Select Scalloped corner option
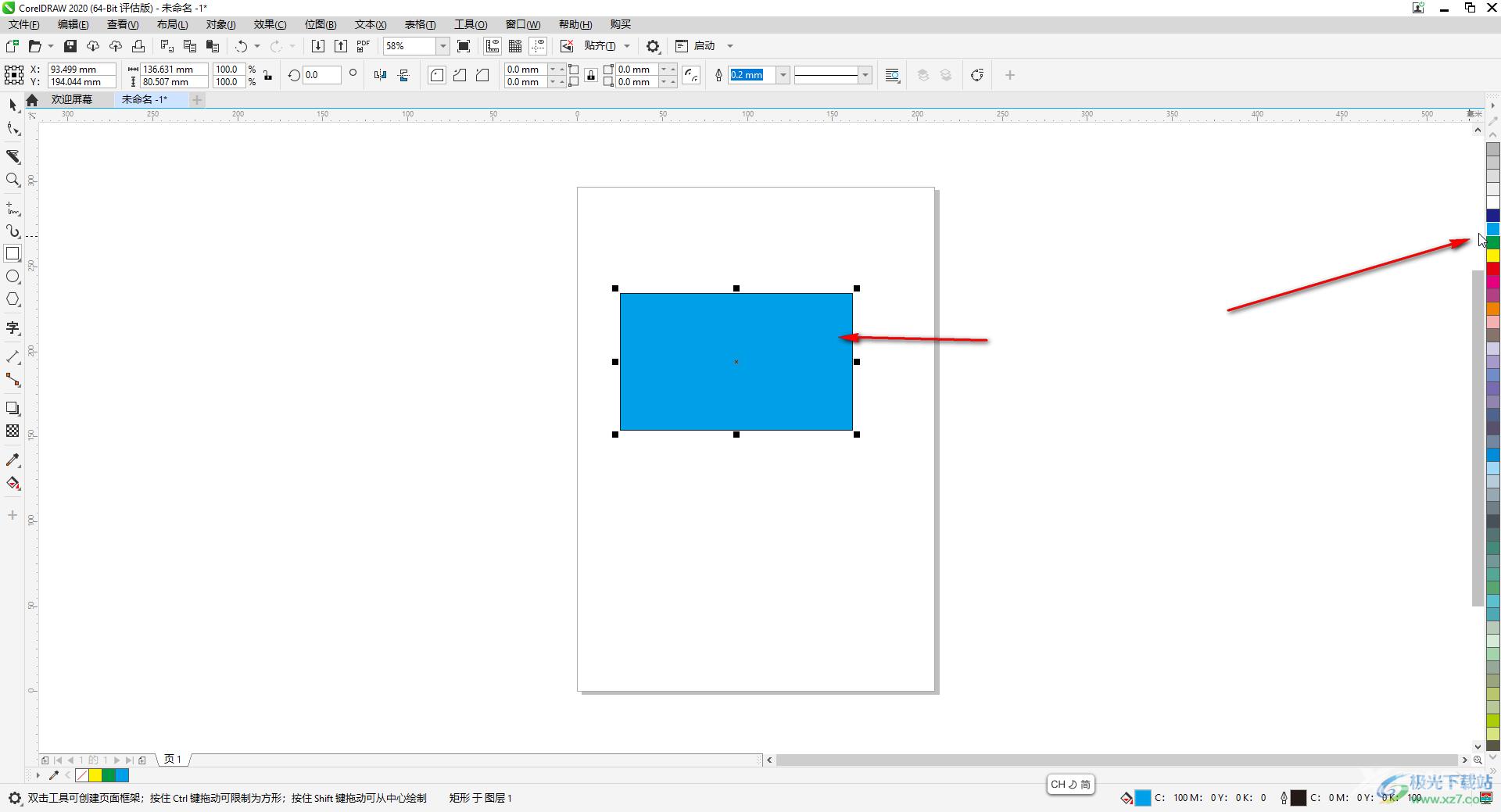1501x812 pixels. (460, 75)
